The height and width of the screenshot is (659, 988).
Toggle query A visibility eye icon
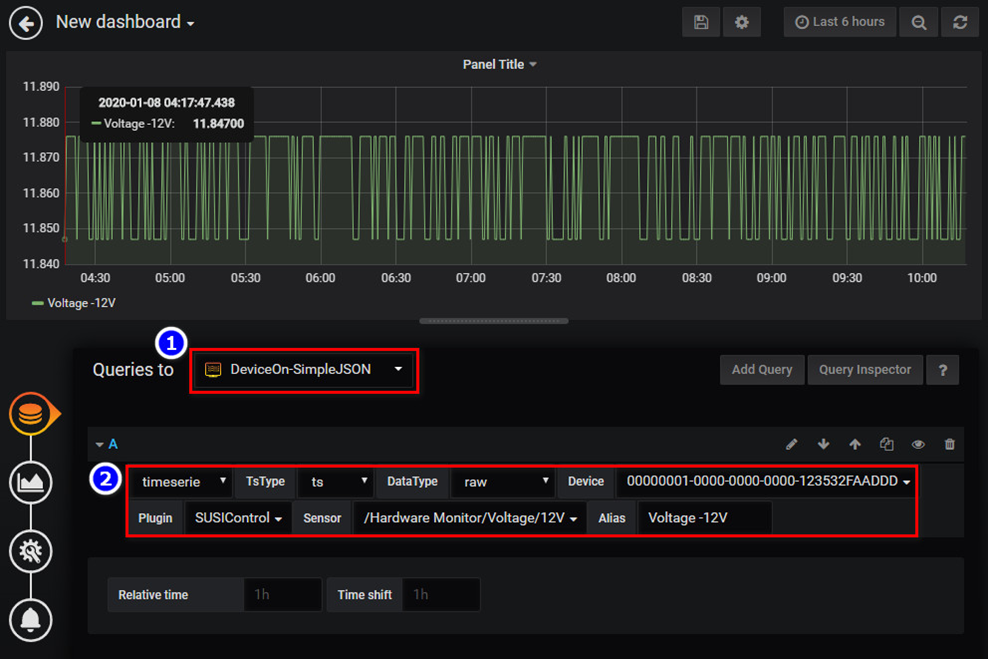pyautogui.click(x=918, y=444)
